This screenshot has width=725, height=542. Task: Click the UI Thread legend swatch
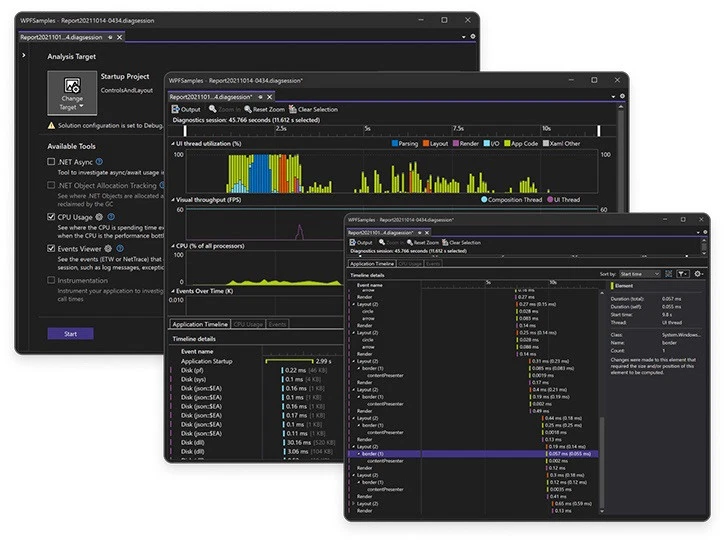click(x=550, y=200)
